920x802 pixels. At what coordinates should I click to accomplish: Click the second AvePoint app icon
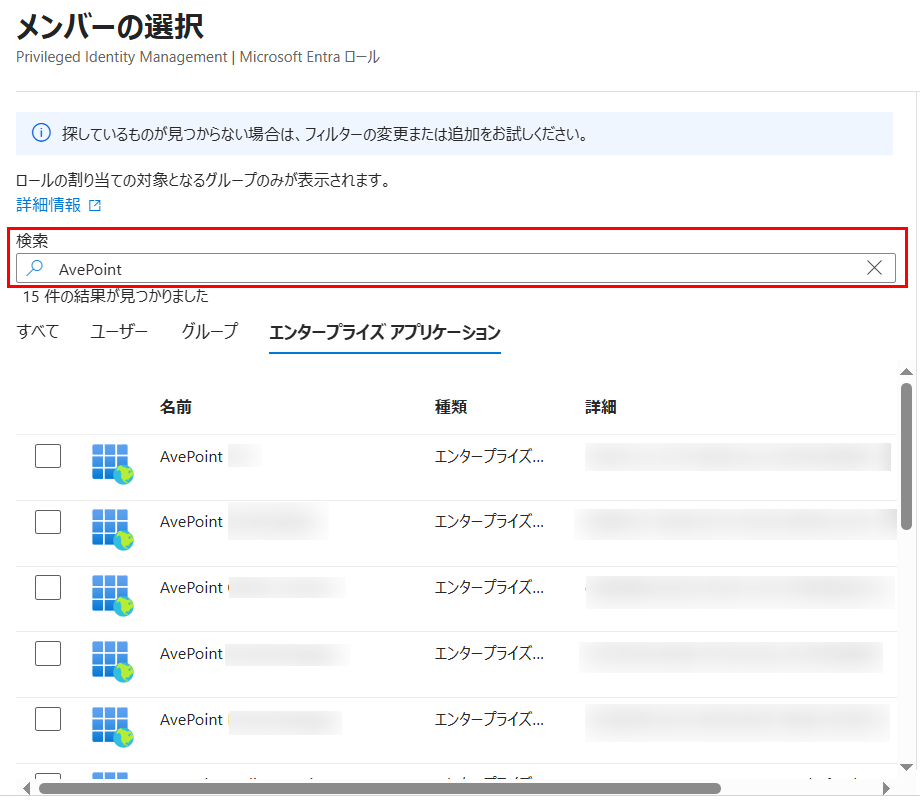pyautogui.click(x=113, y=529)
